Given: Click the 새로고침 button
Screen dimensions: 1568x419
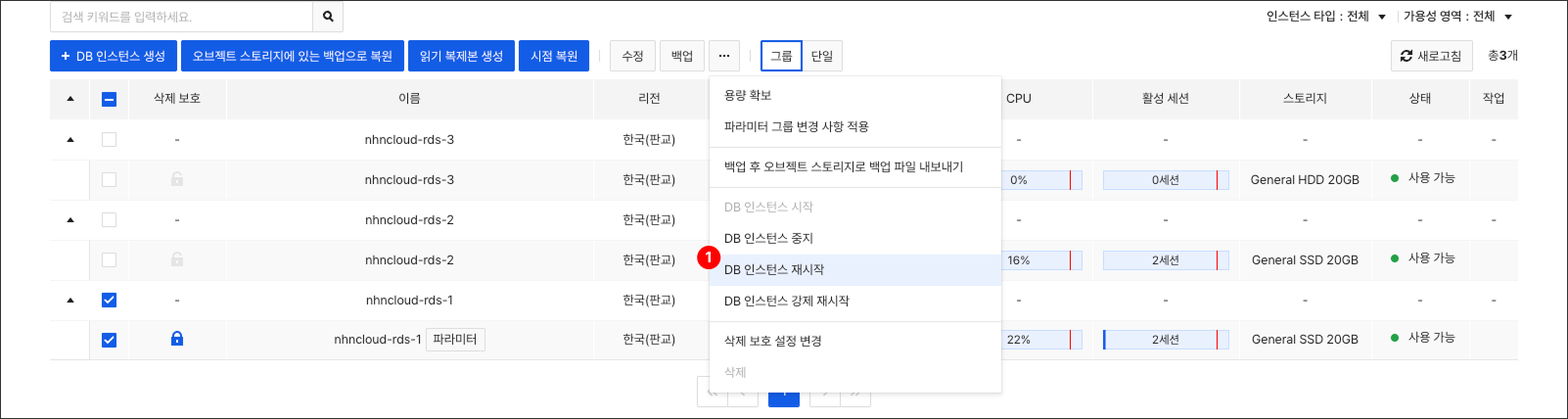Looking at the screenshot, I should point(1431,56).
